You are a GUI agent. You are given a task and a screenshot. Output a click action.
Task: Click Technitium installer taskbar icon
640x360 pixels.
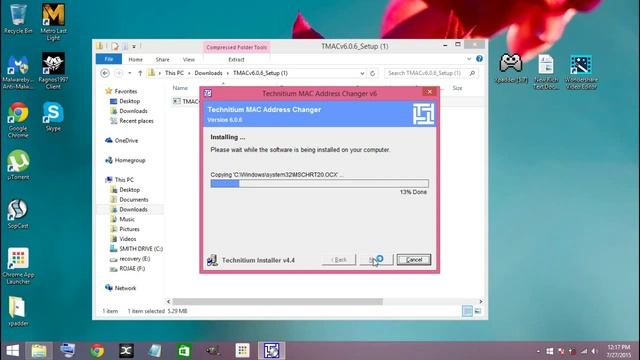pyautogui.click(x=271, y=351)
